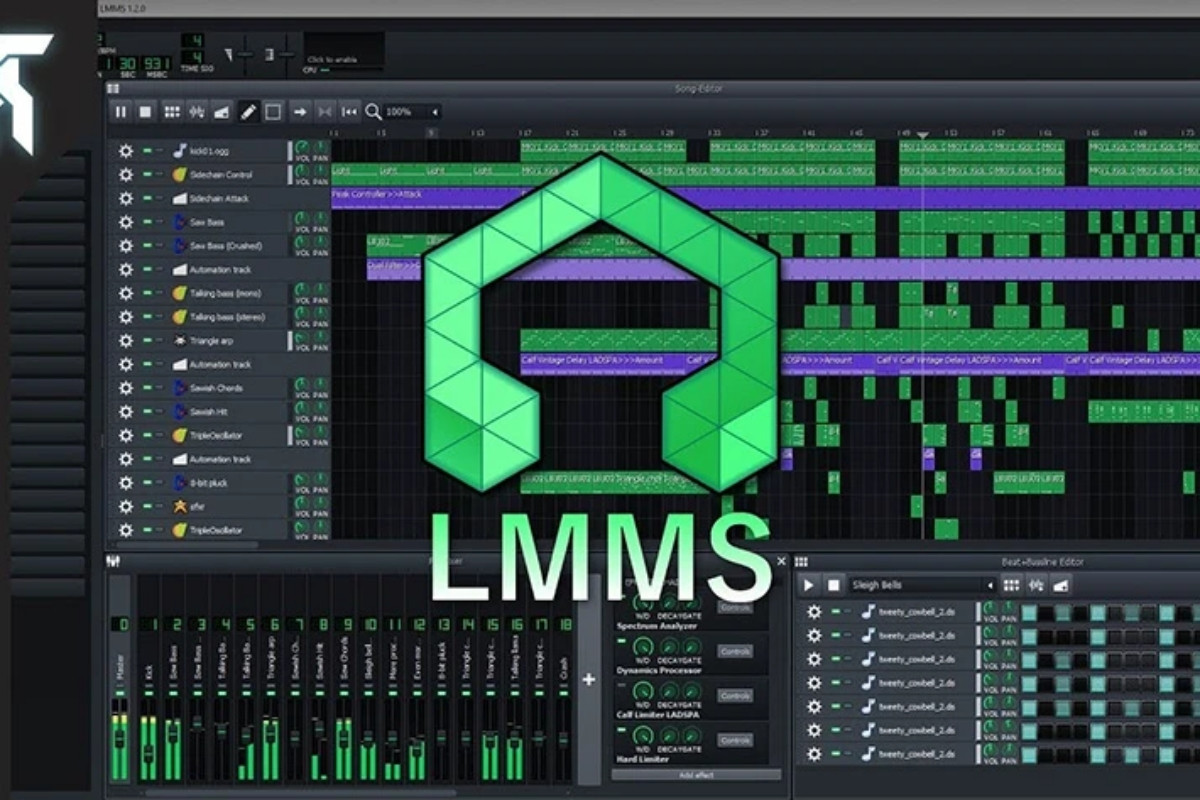
Task: Open track actions gear for Saw Bass (Crushed)
Action: point(125,246)
